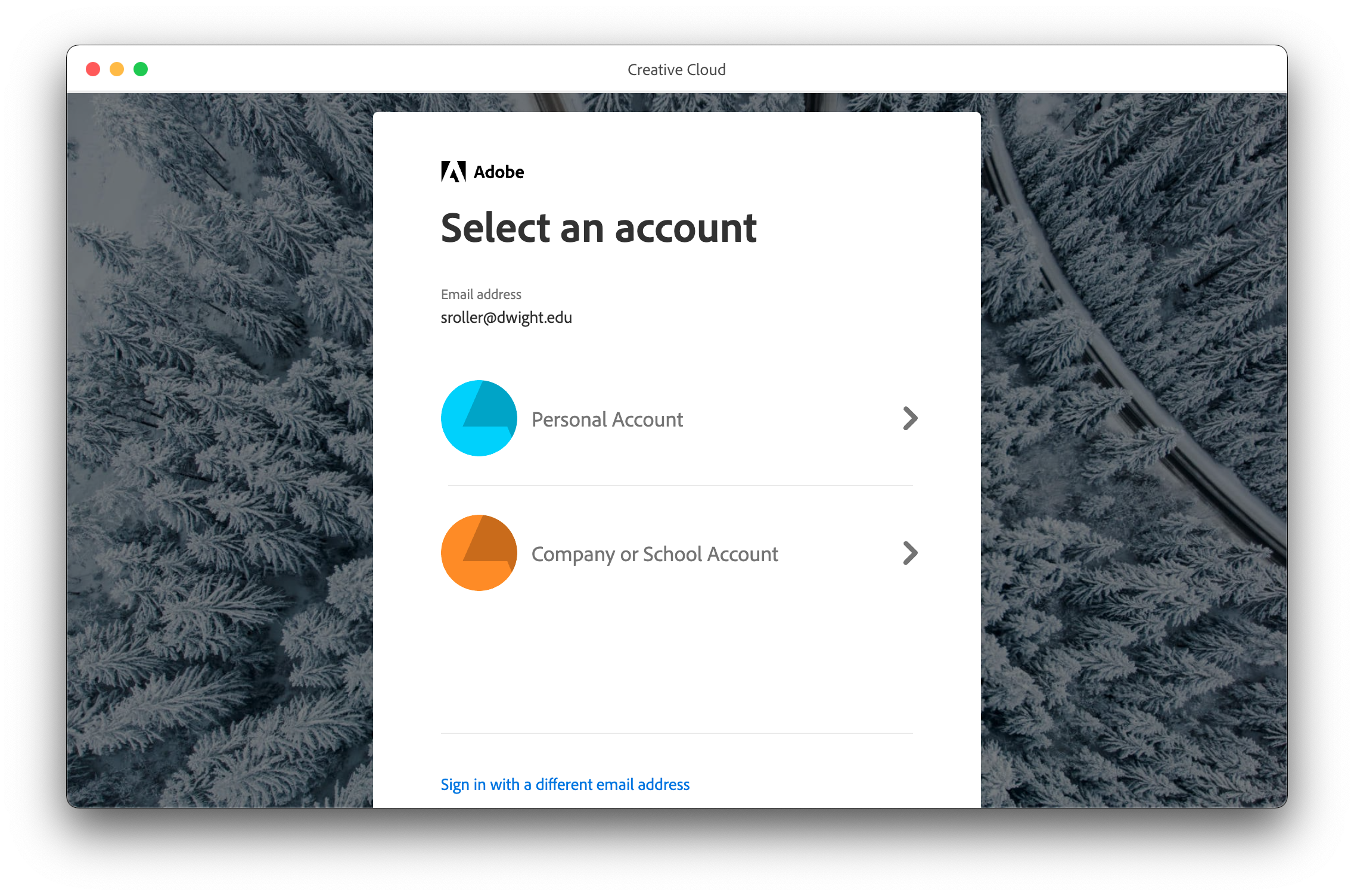
Task: Choose the Company or School Account label
Action: click(x=654, y=554)
